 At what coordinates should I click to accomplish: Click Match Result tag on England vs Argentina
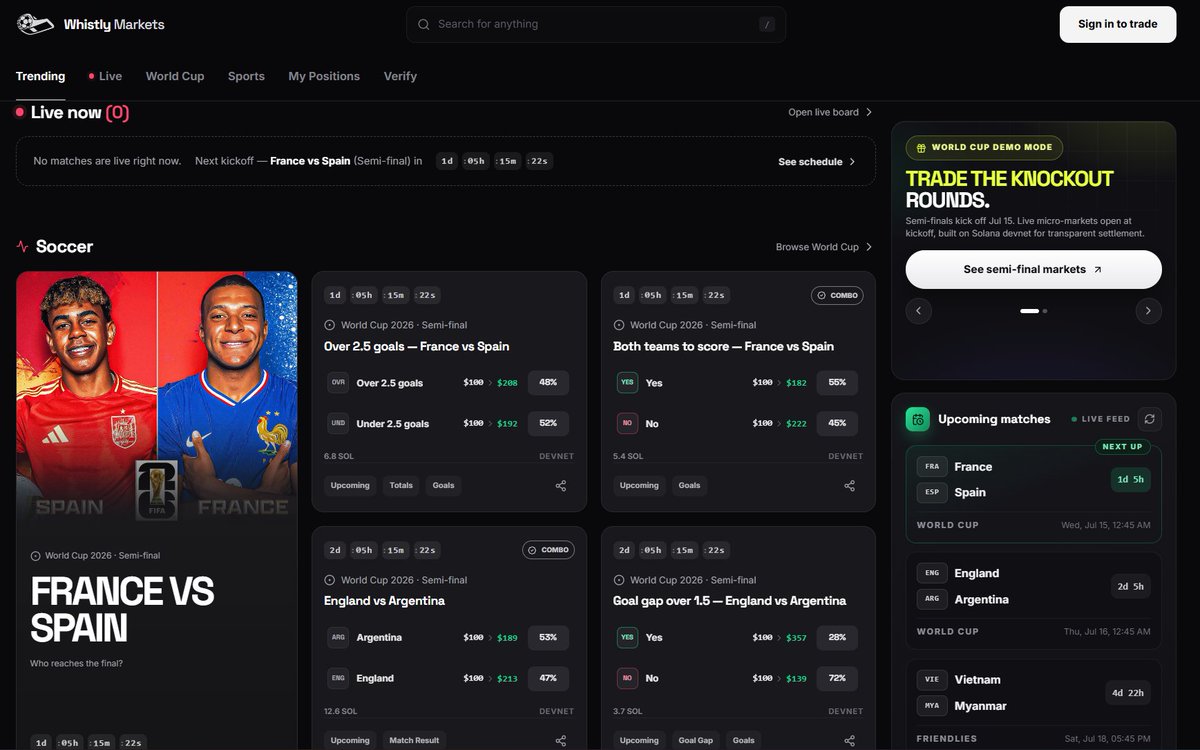point(414,741)
